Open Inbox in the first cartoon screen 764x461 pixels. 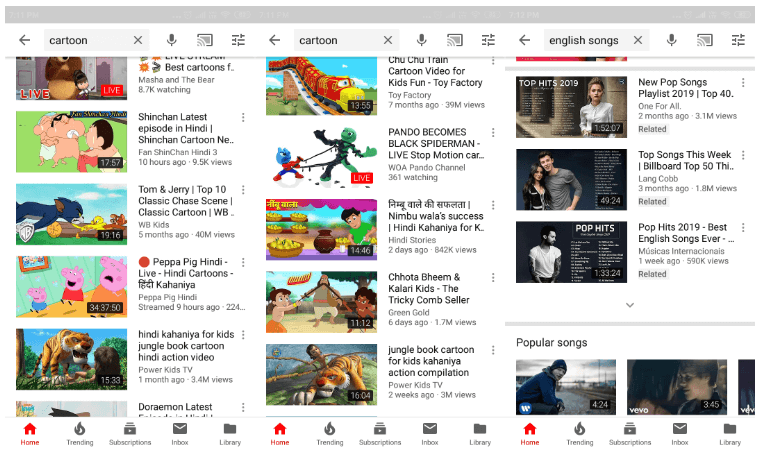click(180, 434)
